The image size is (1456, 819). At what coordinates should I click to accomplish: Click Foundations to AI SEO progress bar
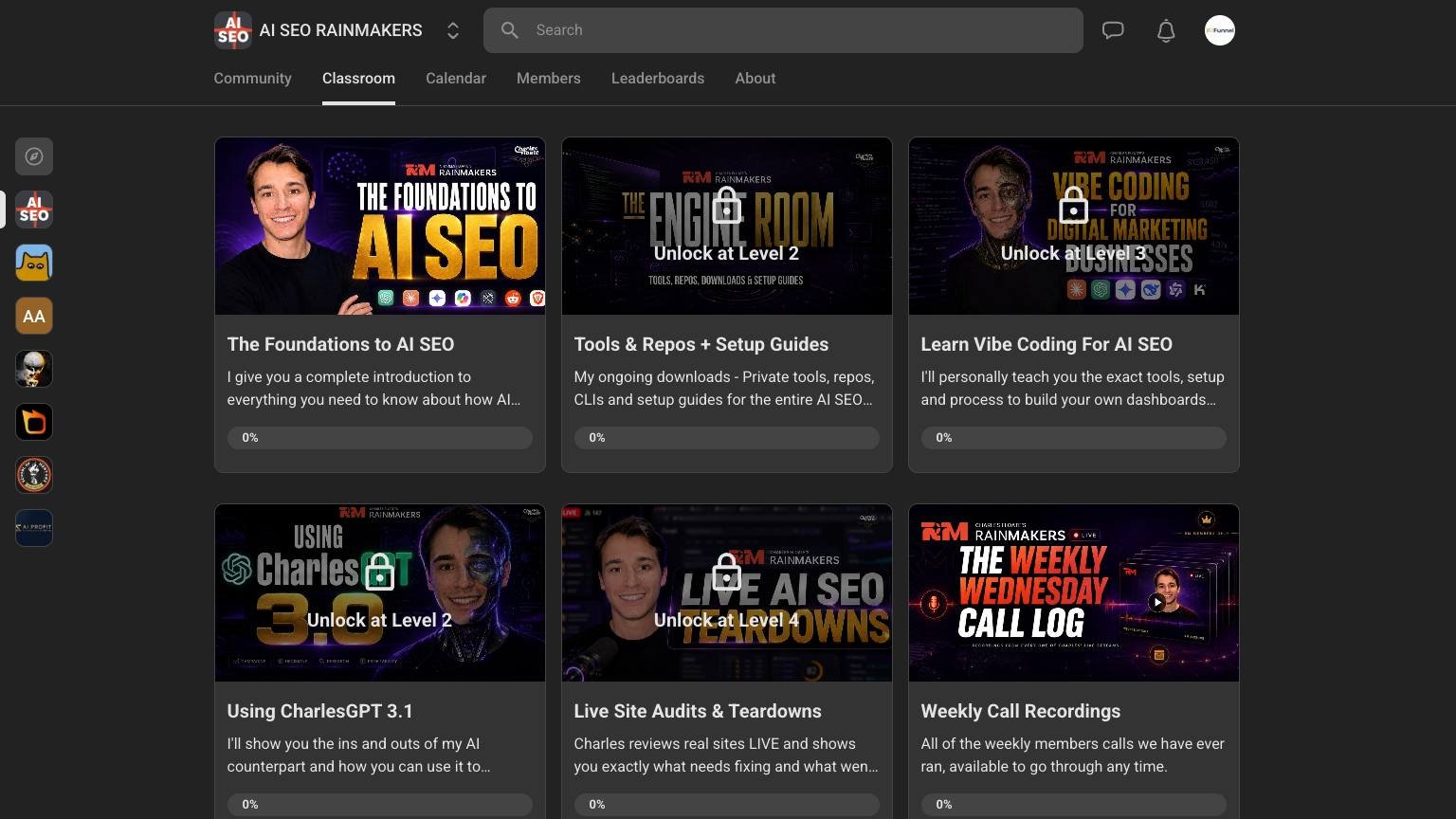(380, 438)
